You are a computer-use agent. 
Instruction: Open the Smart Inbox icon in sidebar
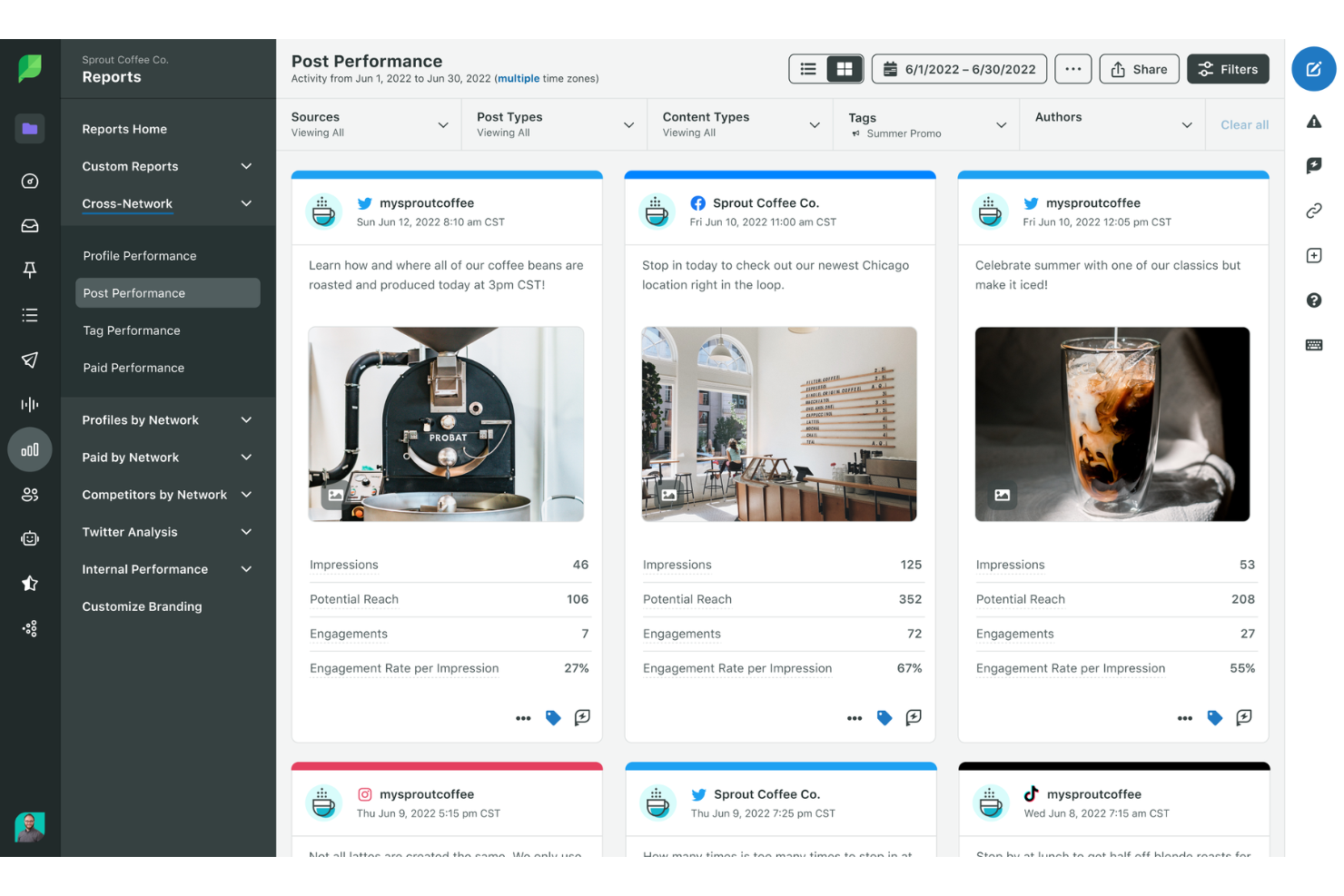pyautogui.click(x=30, y=225)
